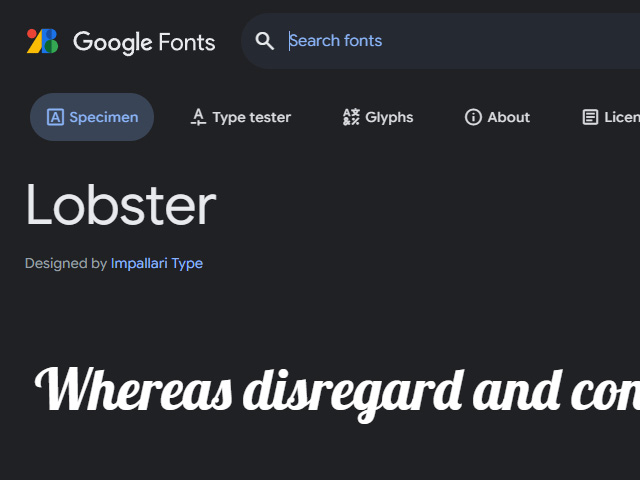Open the Glyphs tab

click(x=389, y=117)
